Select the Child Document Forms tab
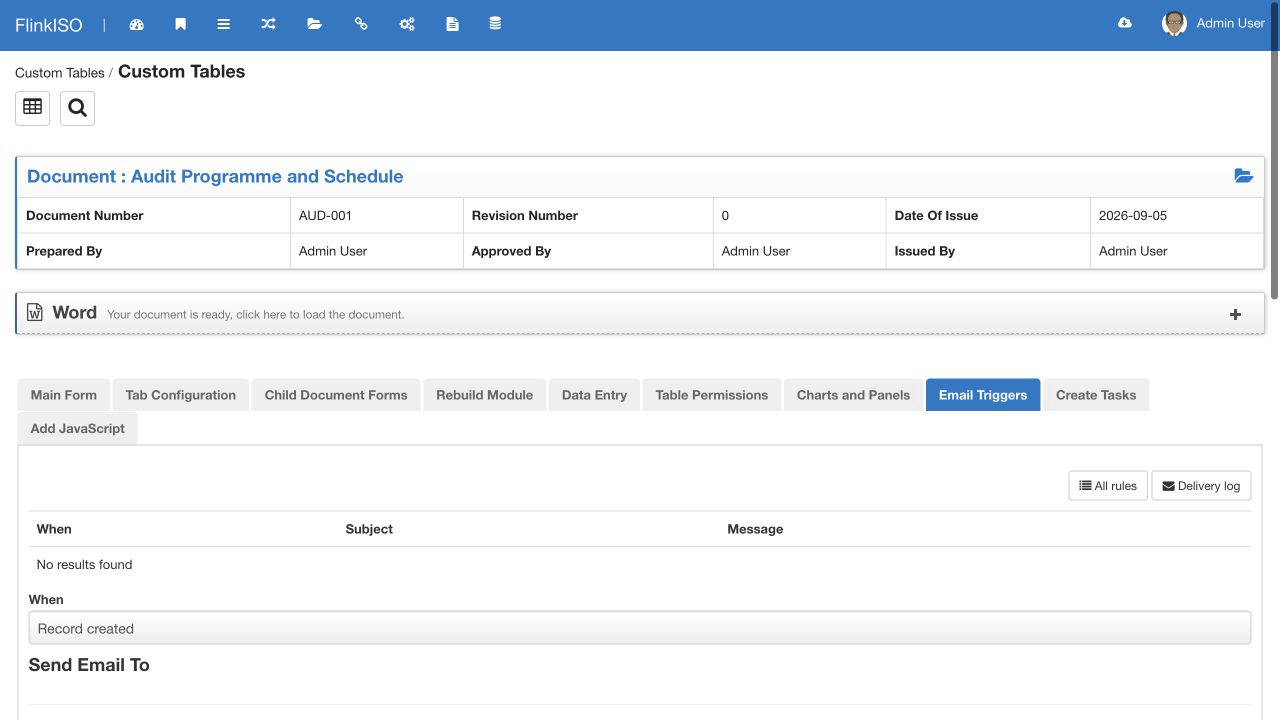Screen dimensions: 1280x720 (x=336, y=395)
